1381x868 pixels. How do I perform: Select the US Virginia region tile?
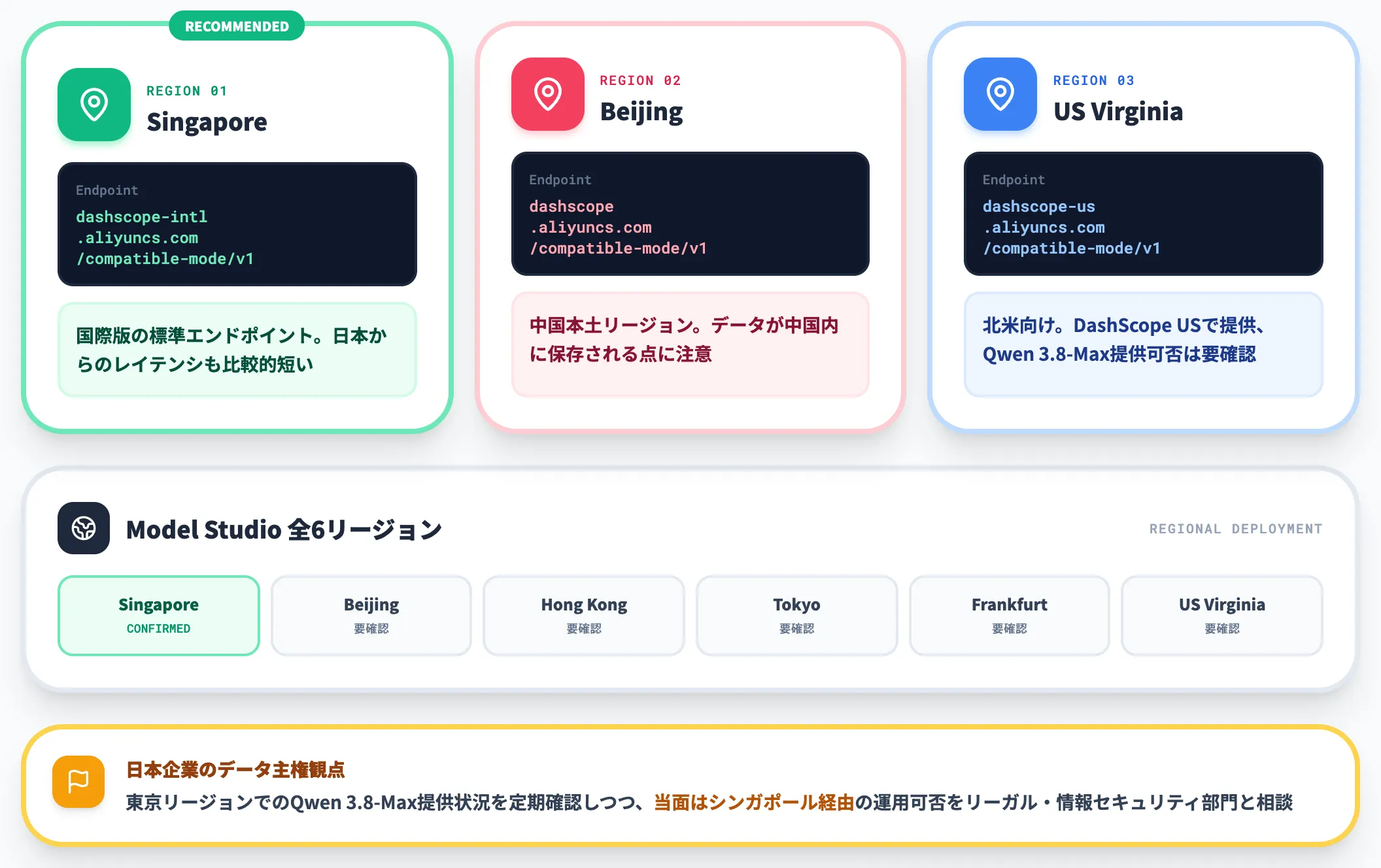point(1222,616)
